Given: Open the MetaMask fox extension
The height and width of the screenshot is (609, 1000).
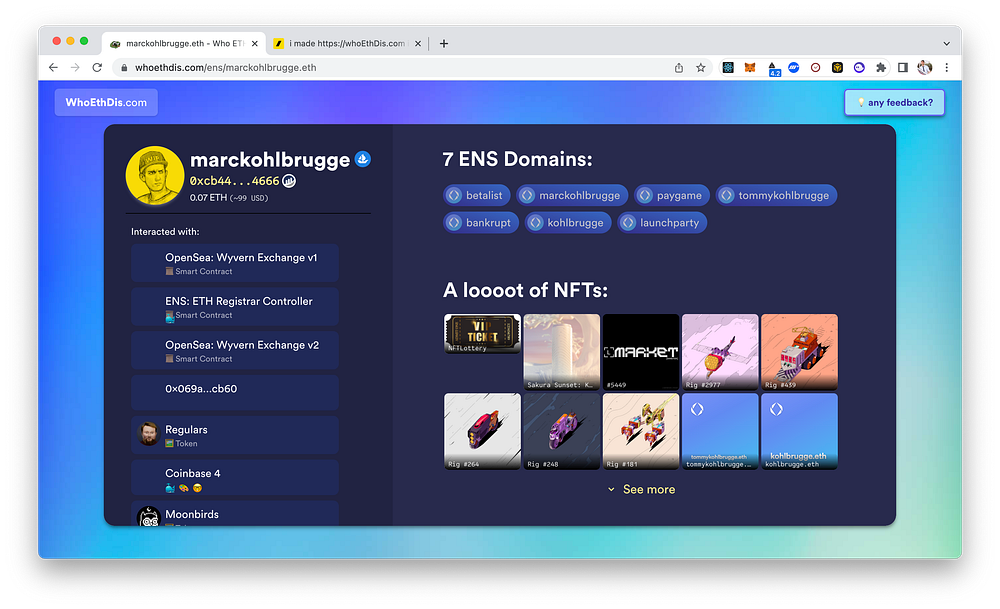Looking at the screenshot, I should point(750,68).
